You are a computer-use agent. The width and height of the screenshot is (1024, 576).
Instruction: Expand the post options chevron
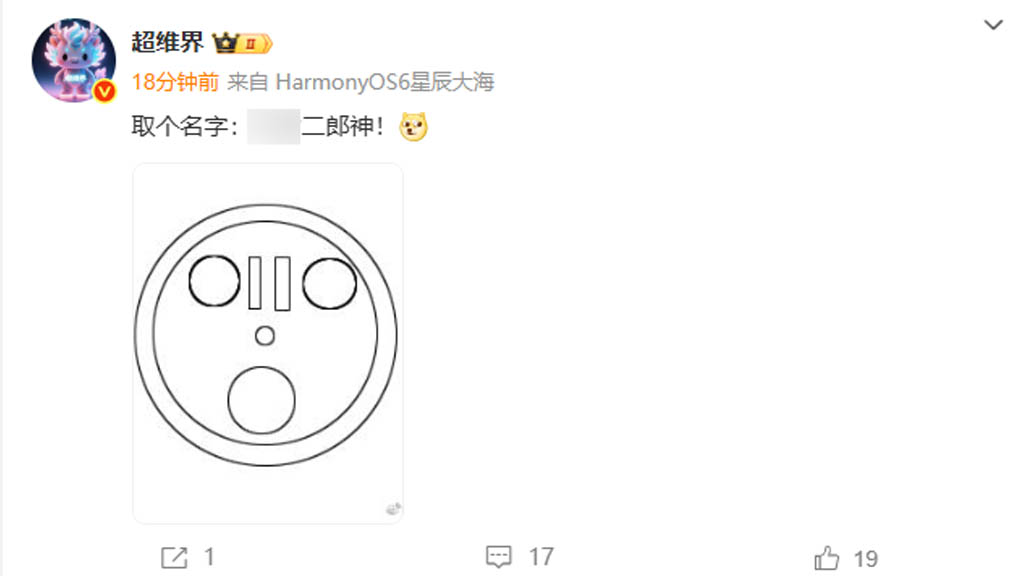click(993, 25)
